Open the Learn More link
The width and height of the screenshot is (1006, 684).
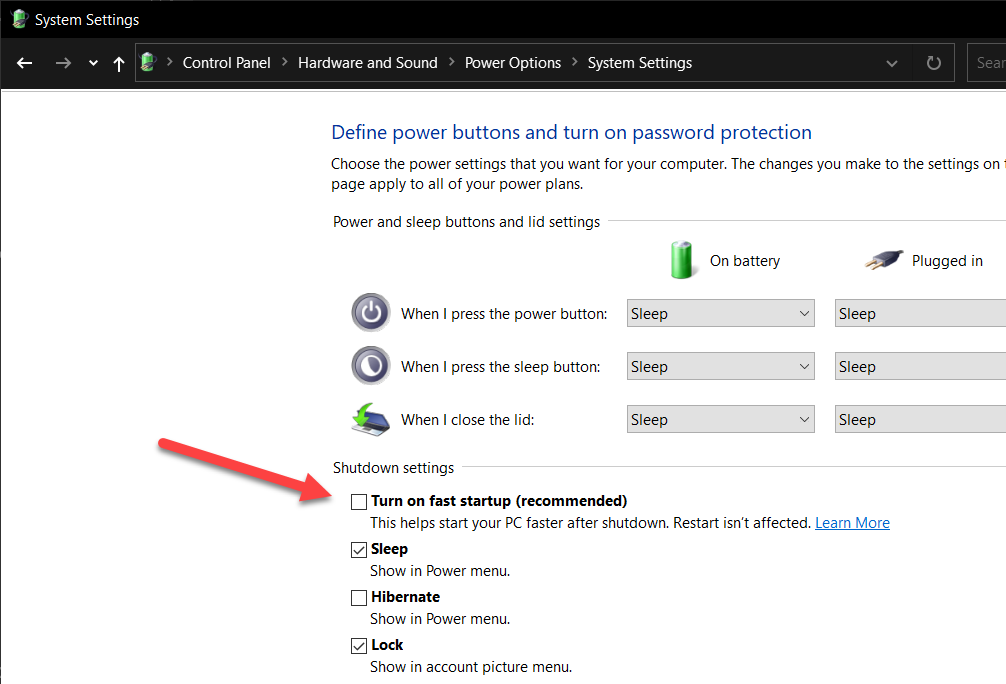[852, 522]
